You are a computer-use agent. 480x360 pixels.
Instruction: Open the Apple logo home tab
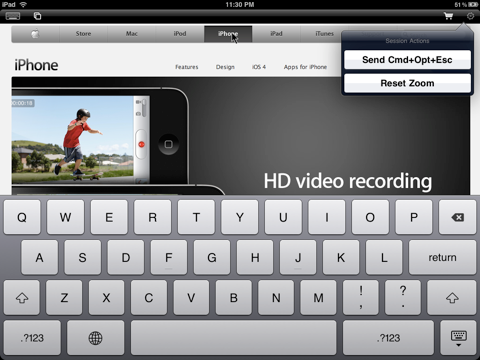click(x=35, y=34)
